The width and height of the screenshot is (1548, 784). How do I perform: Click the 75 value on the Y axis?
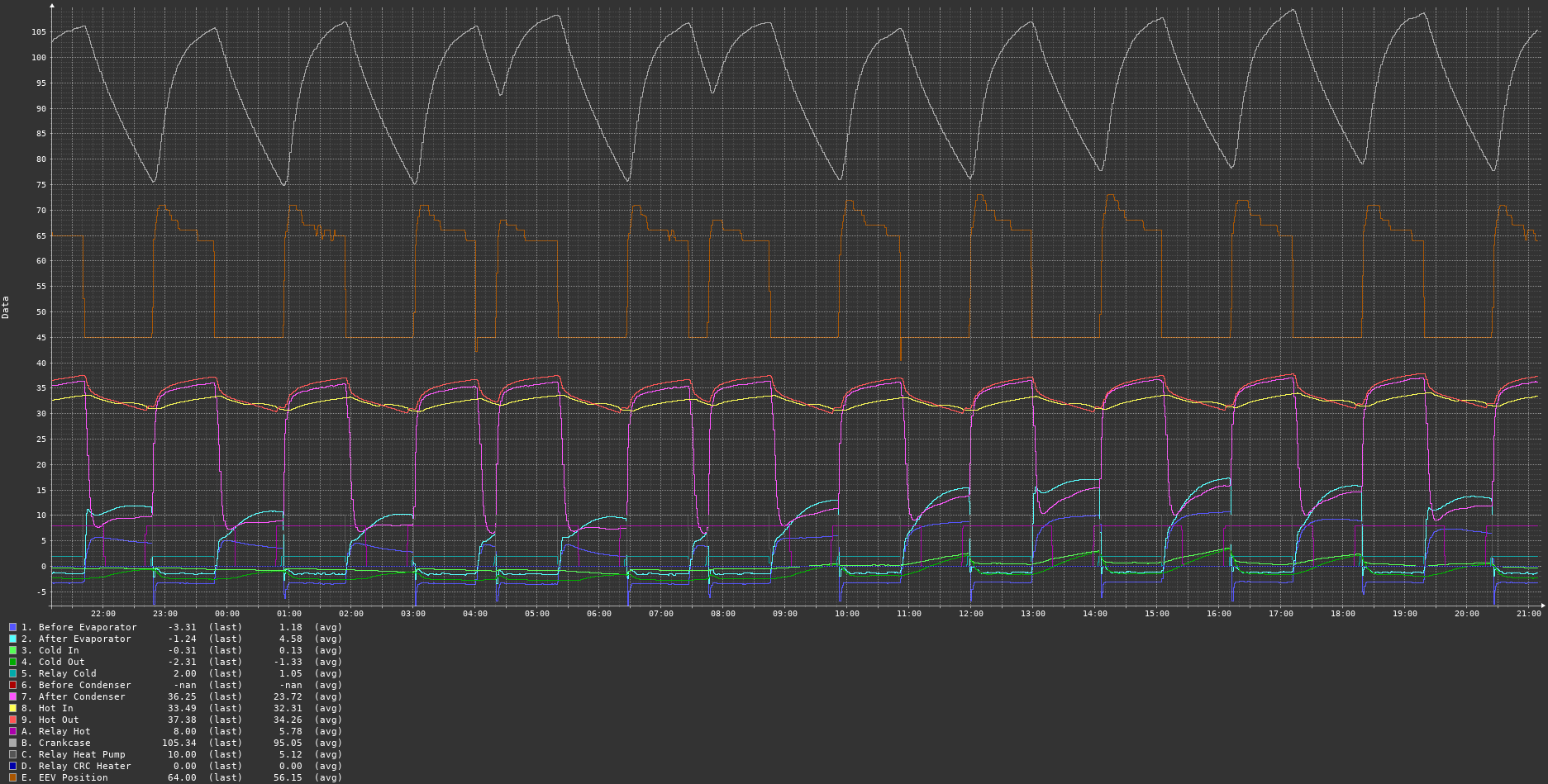pyautogui.click(x=41, y=185)
